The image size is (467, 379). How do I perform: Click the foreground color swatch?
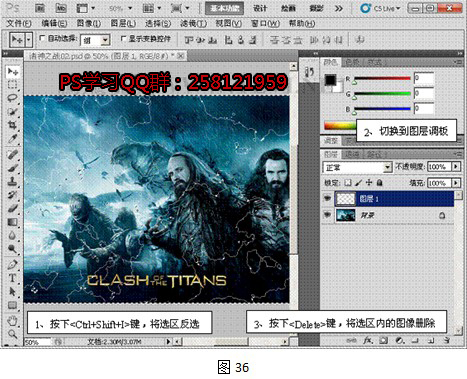[330, 80]
